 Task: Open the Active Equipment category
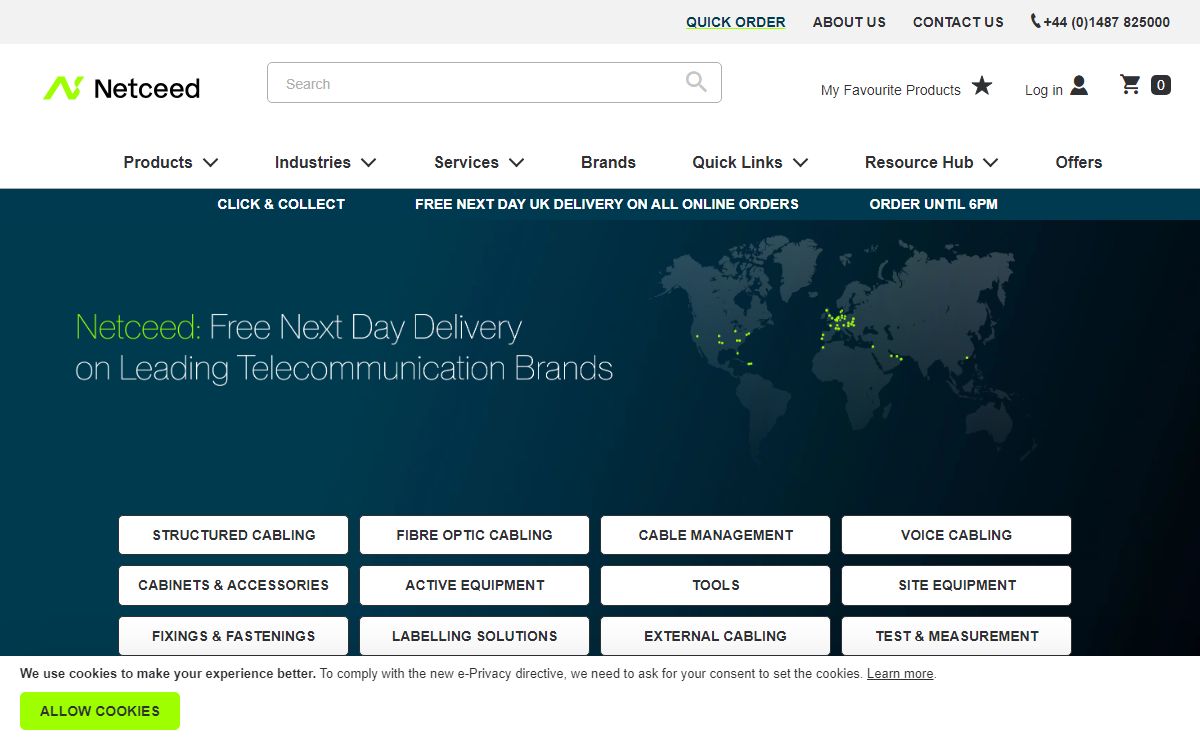click(x=475, y=585)
